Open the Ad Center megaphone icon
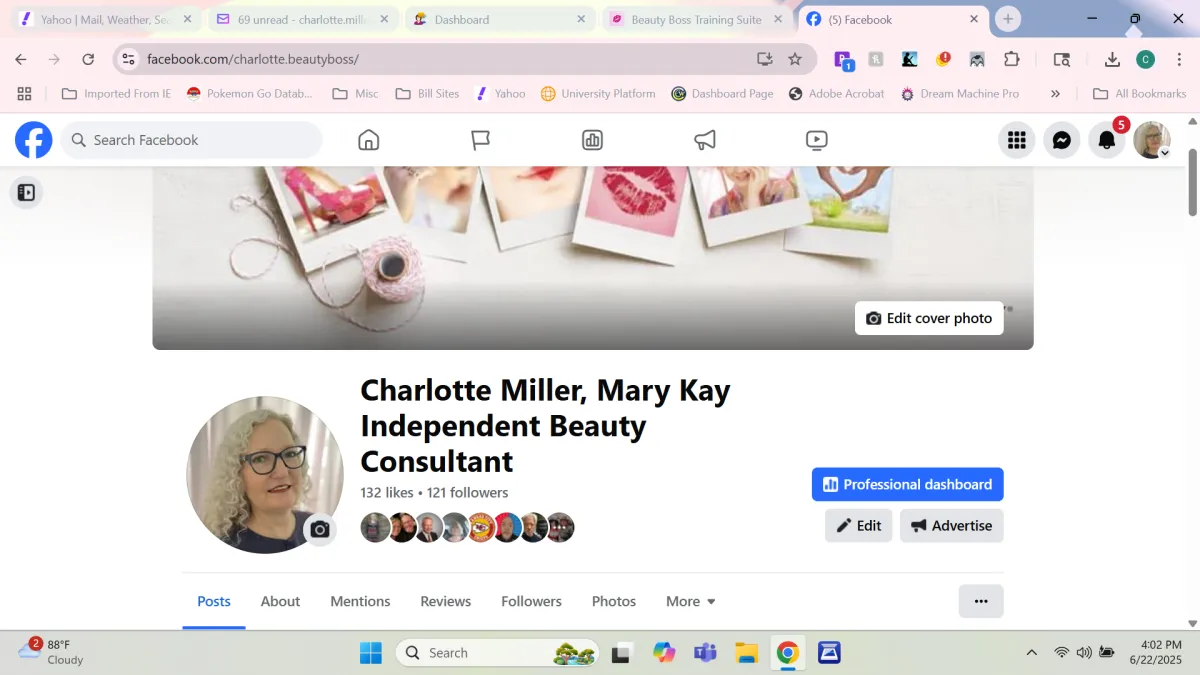Screen dimensions: 1200x675 click(x=705, y=140)
